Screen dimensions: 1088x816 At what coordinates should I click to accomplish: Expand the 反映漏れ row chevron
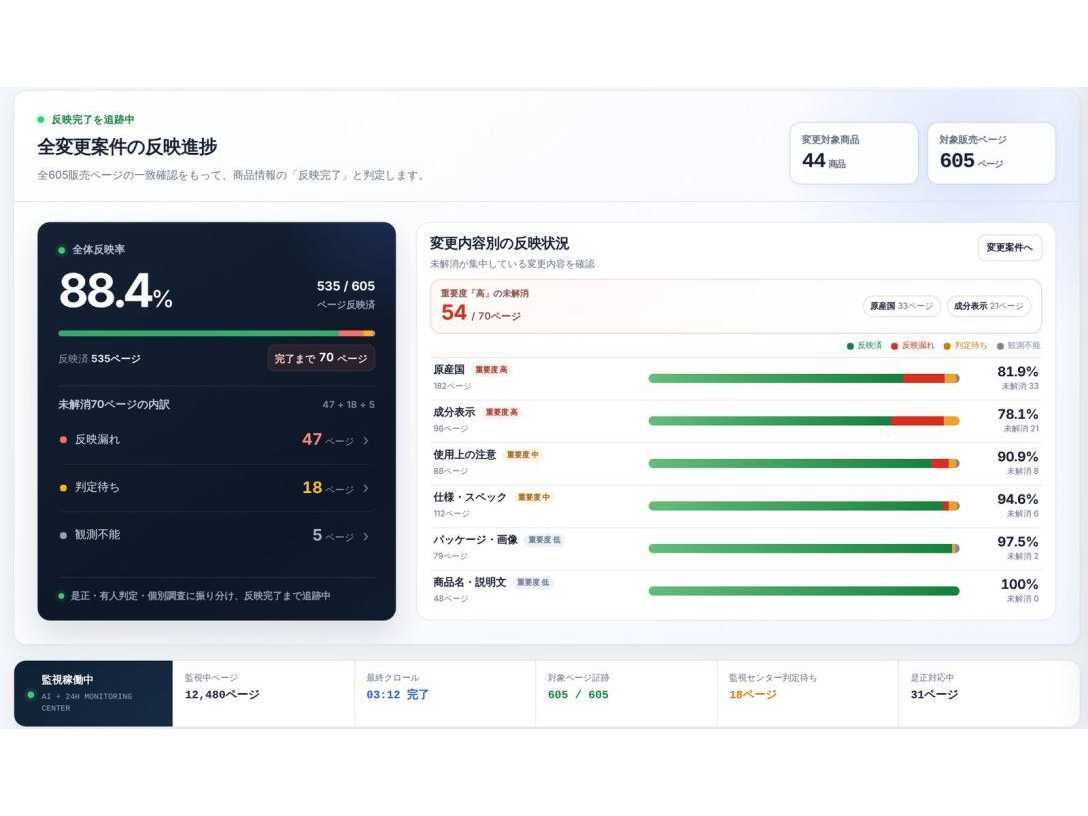[x=366, y=441]
